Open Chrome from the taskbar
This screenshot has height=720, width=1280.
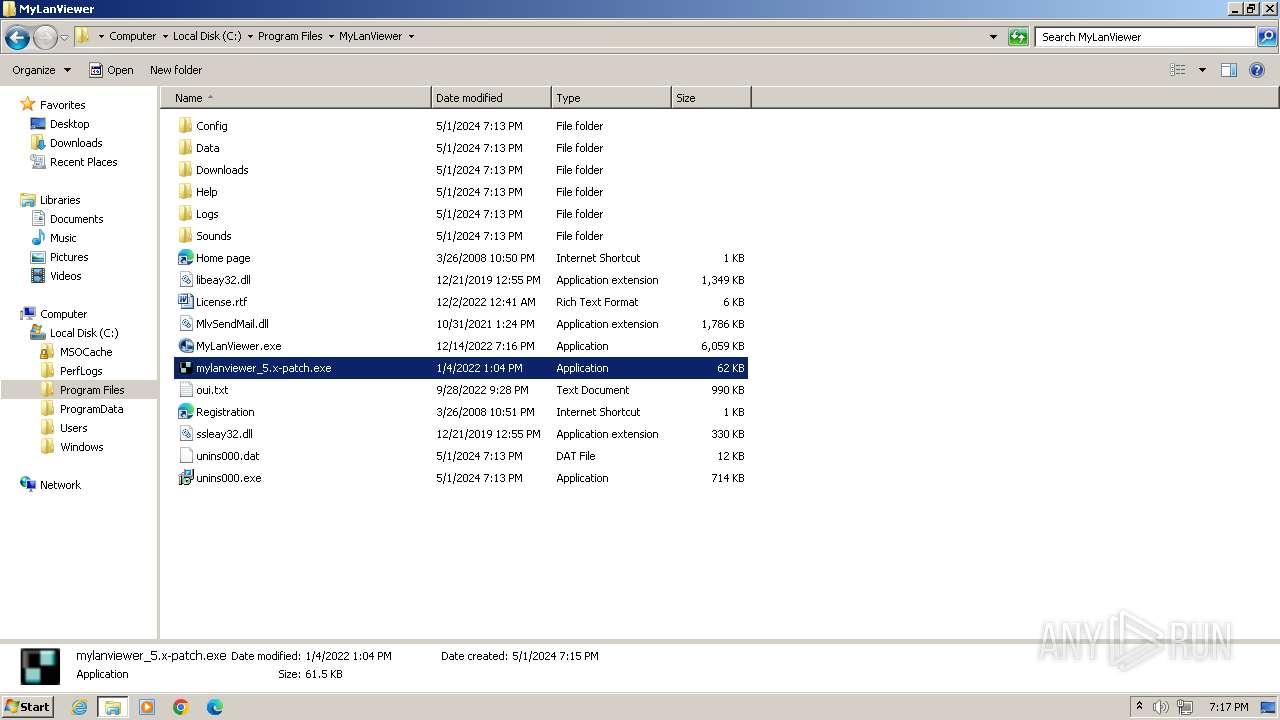(181, 707)
